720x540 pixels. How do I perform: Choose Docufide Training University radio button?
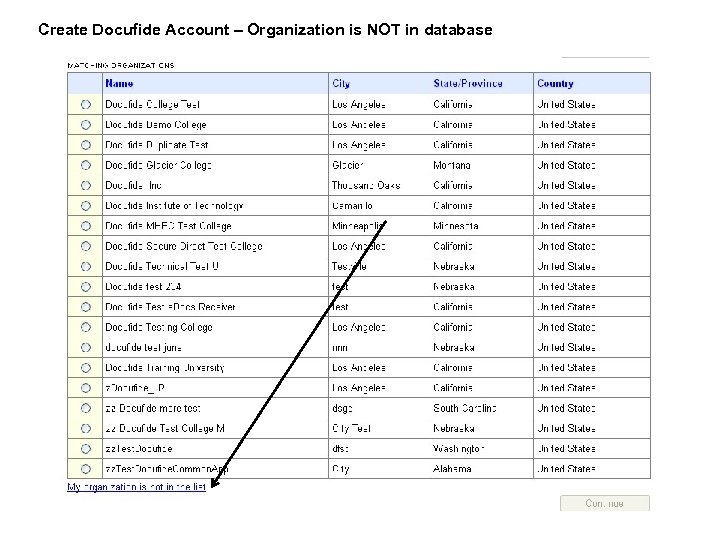[86, 368]
